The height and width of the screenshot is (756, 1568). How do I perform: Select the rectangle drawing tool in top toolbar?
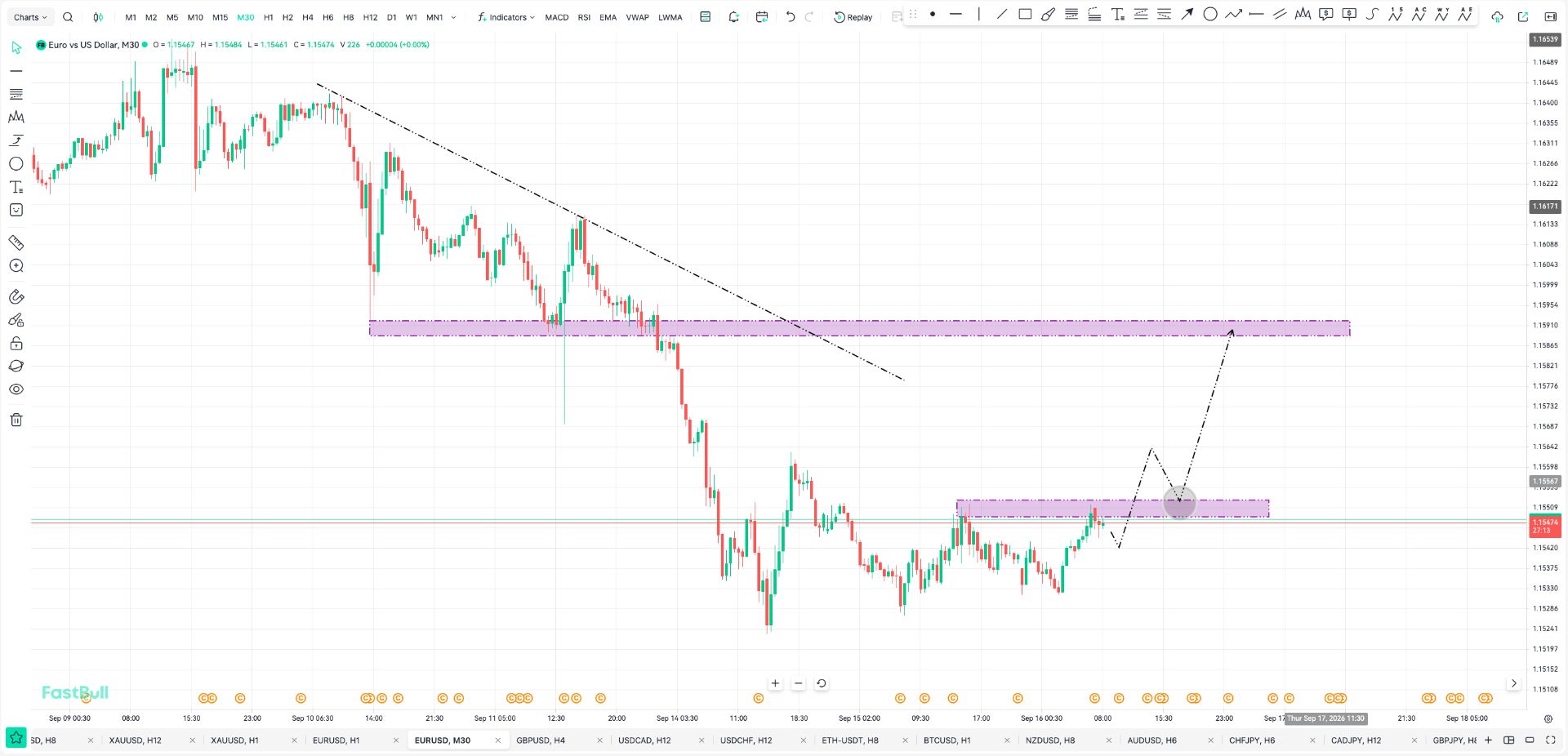1025,14
